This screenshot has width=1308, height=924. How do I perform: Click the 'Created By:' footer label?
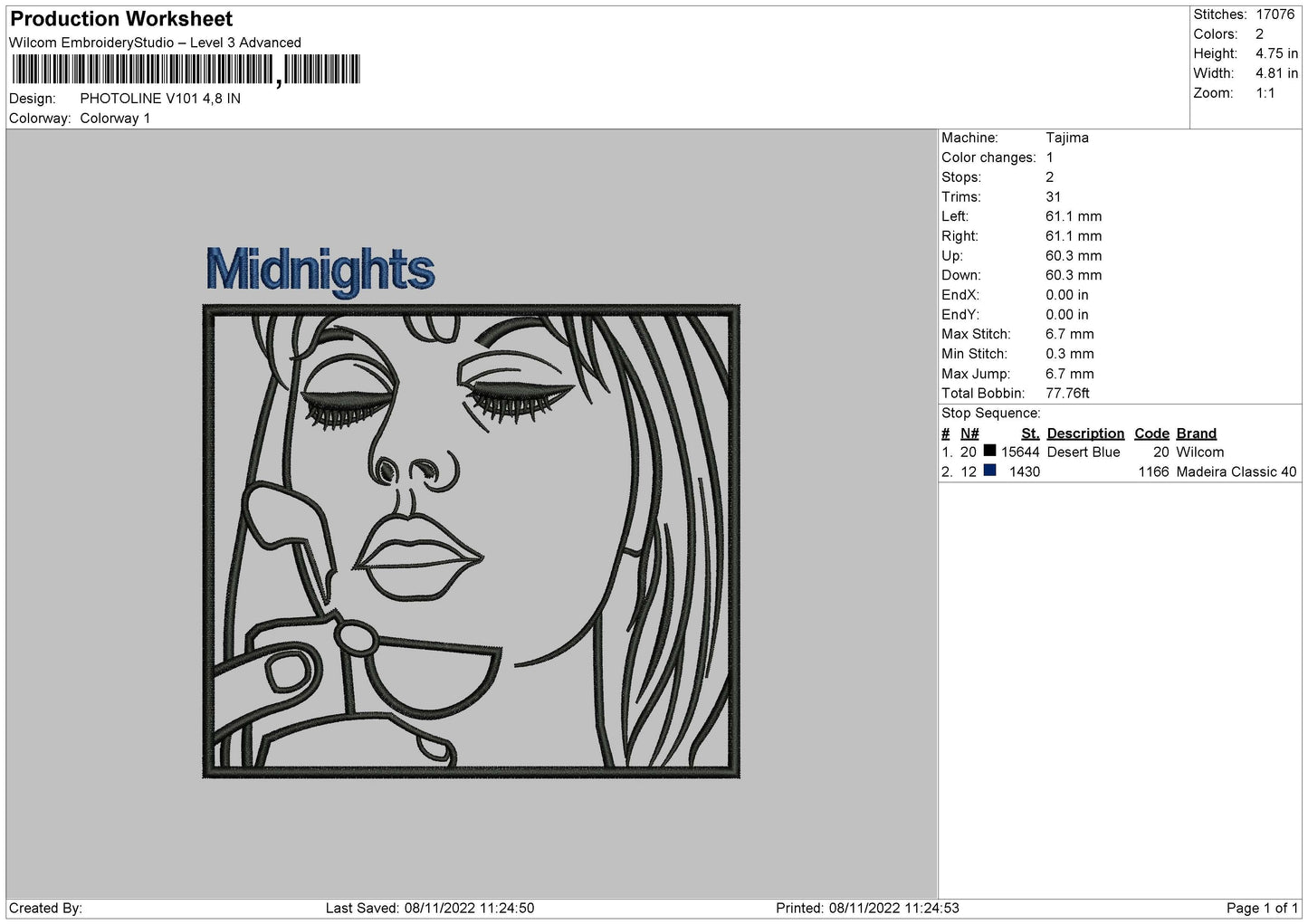click(45, 909)
